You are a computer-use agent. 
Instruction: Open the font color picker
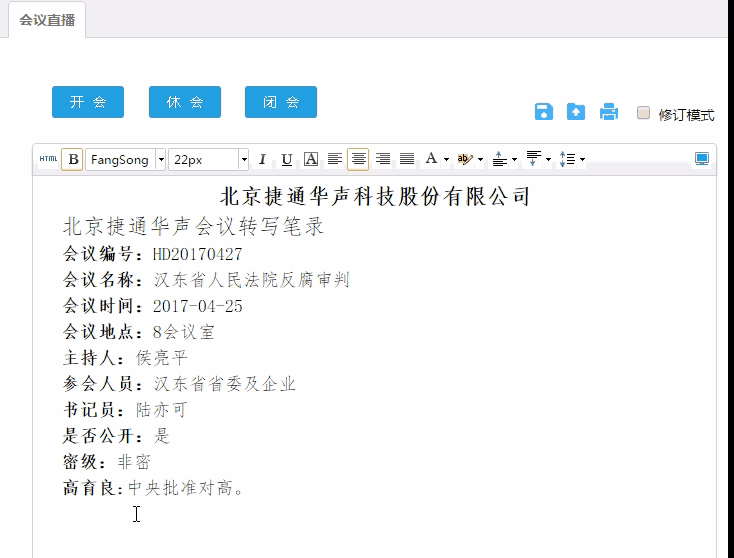tap(436, 159)
